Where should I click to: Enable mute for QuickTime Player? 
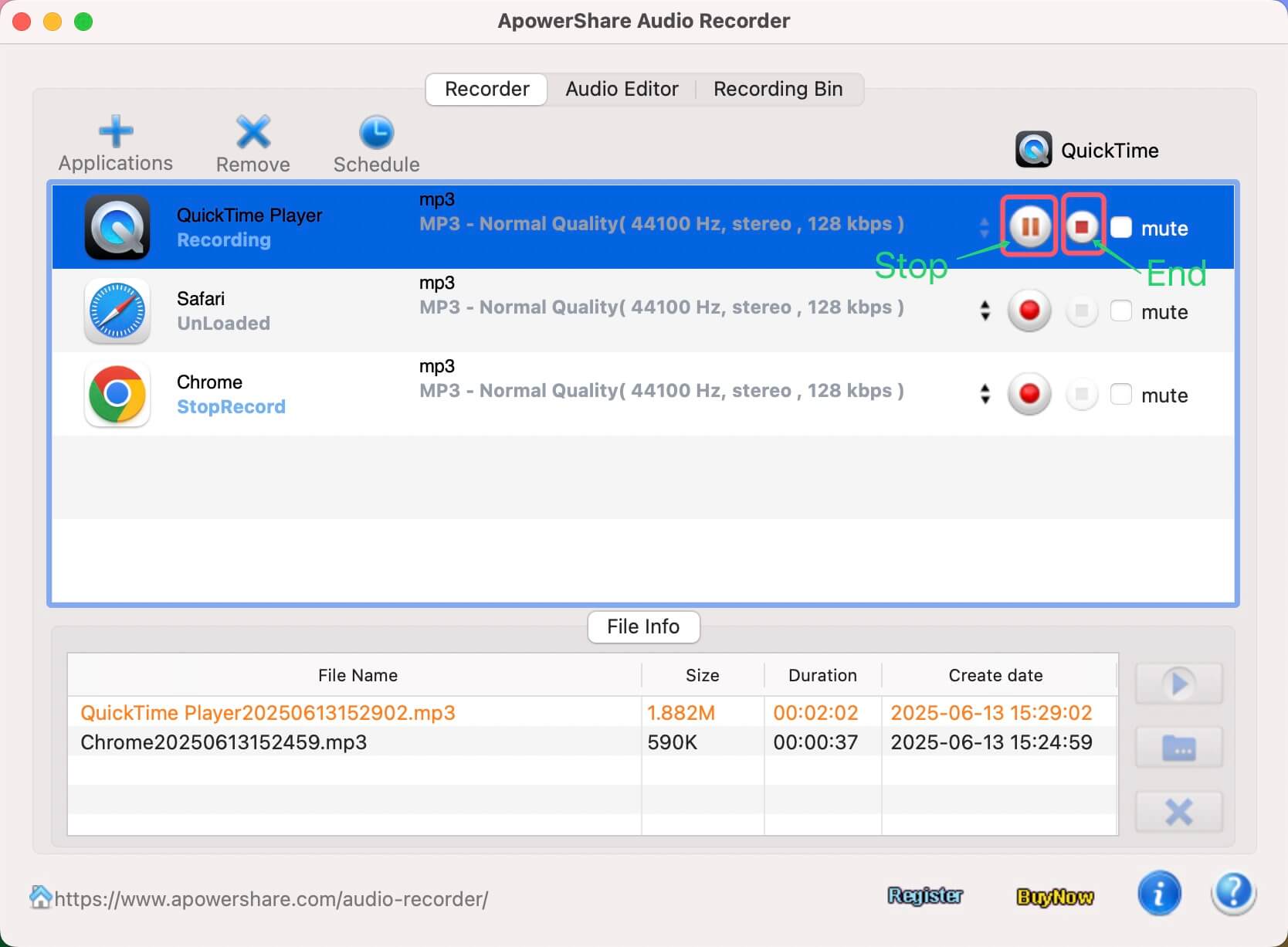tap(1121, 228)
